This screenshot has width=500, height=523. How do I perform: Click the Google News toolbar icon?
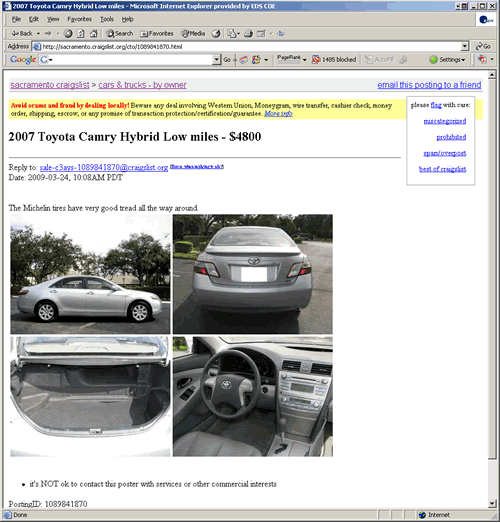coord(244,60)
